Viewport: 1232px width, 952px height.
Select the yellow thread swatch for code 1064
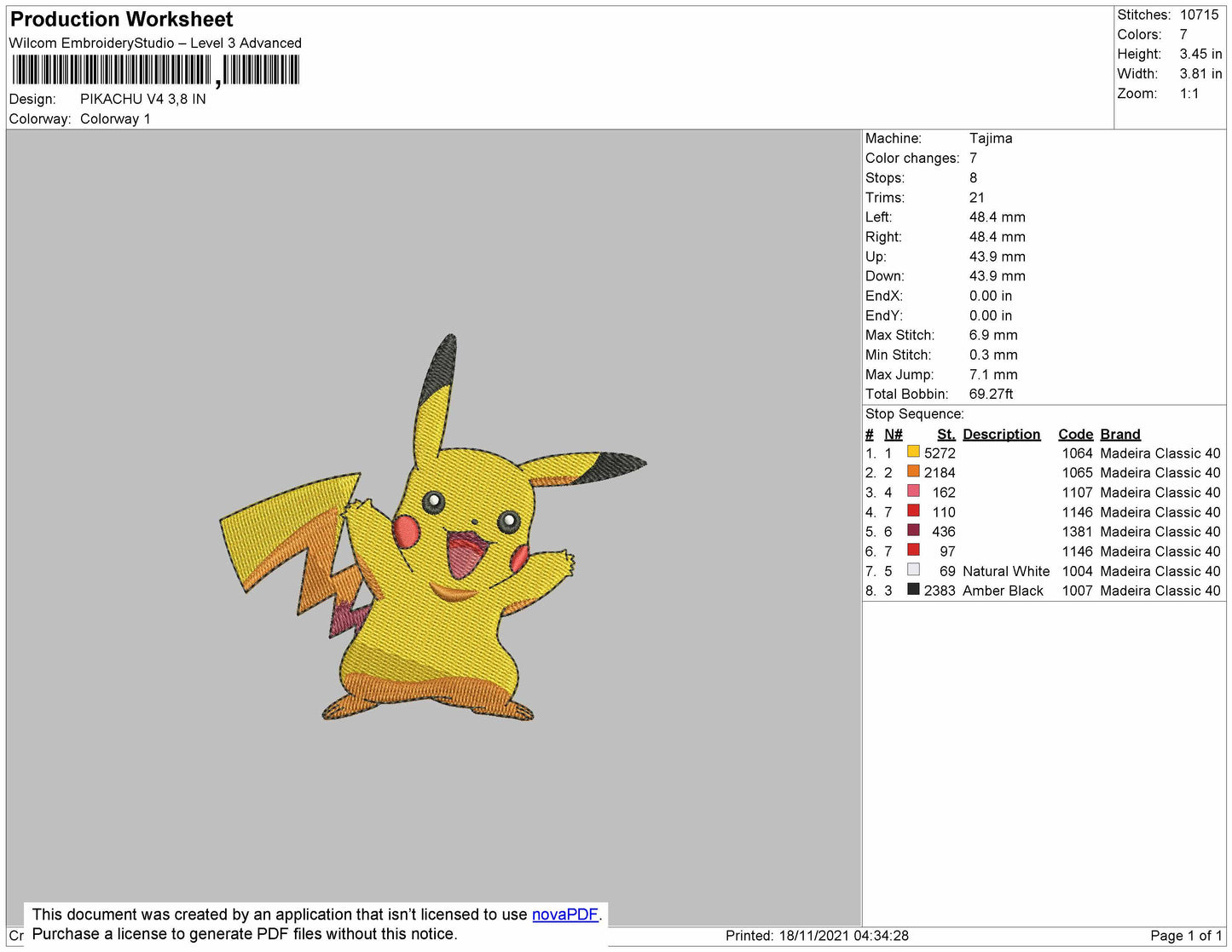tap(913, 452)
